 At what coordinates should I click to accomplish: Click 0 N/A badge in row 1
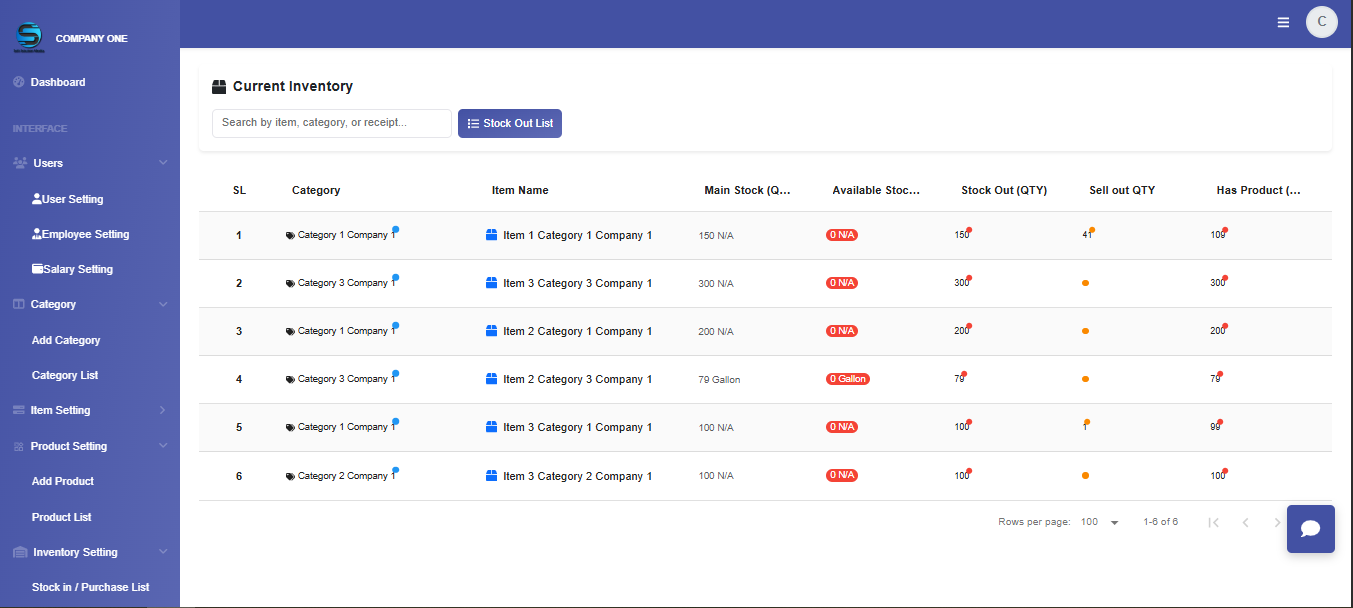pyautogui.click(x=842, y=235)
